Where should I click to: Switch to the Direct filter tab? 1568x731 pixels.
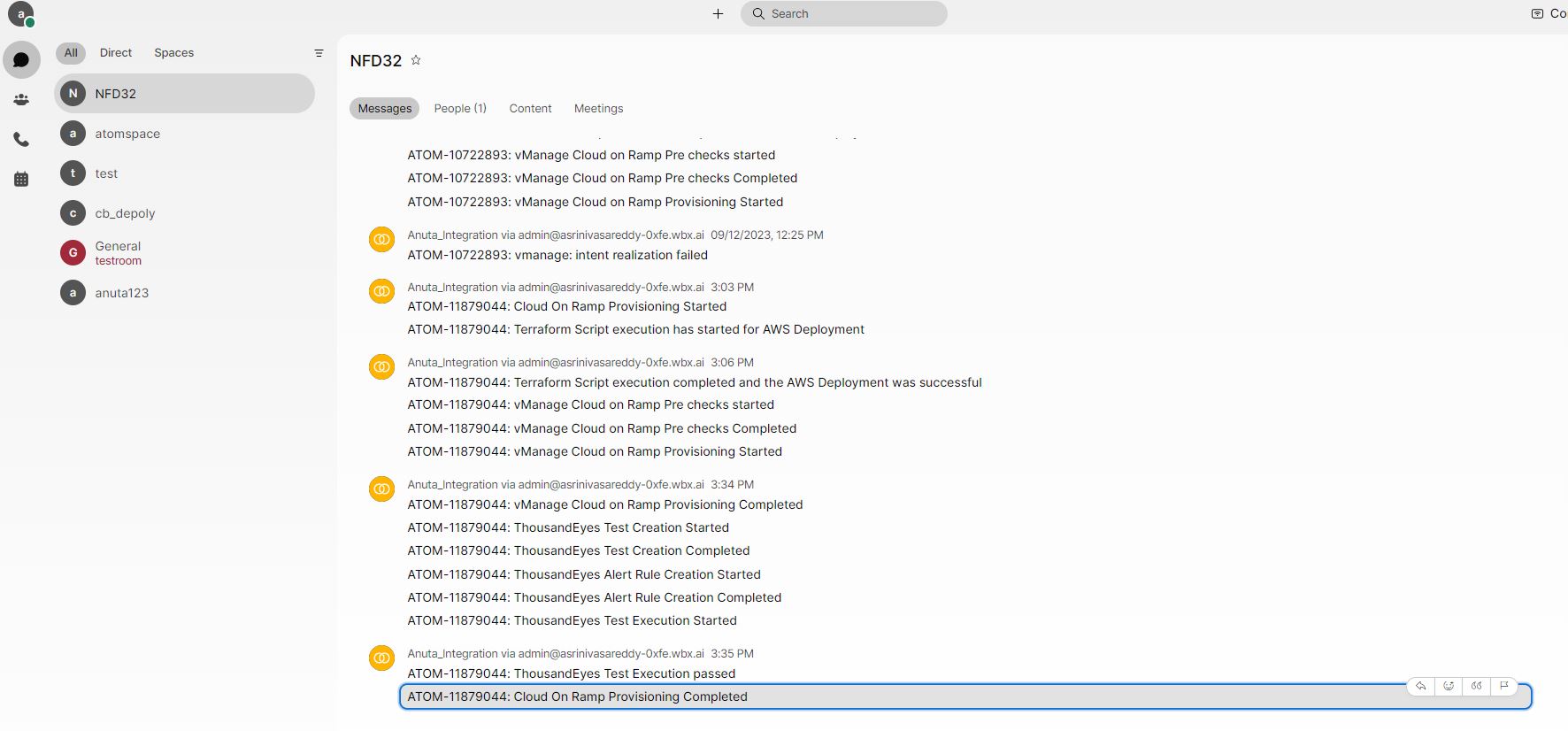116,53
